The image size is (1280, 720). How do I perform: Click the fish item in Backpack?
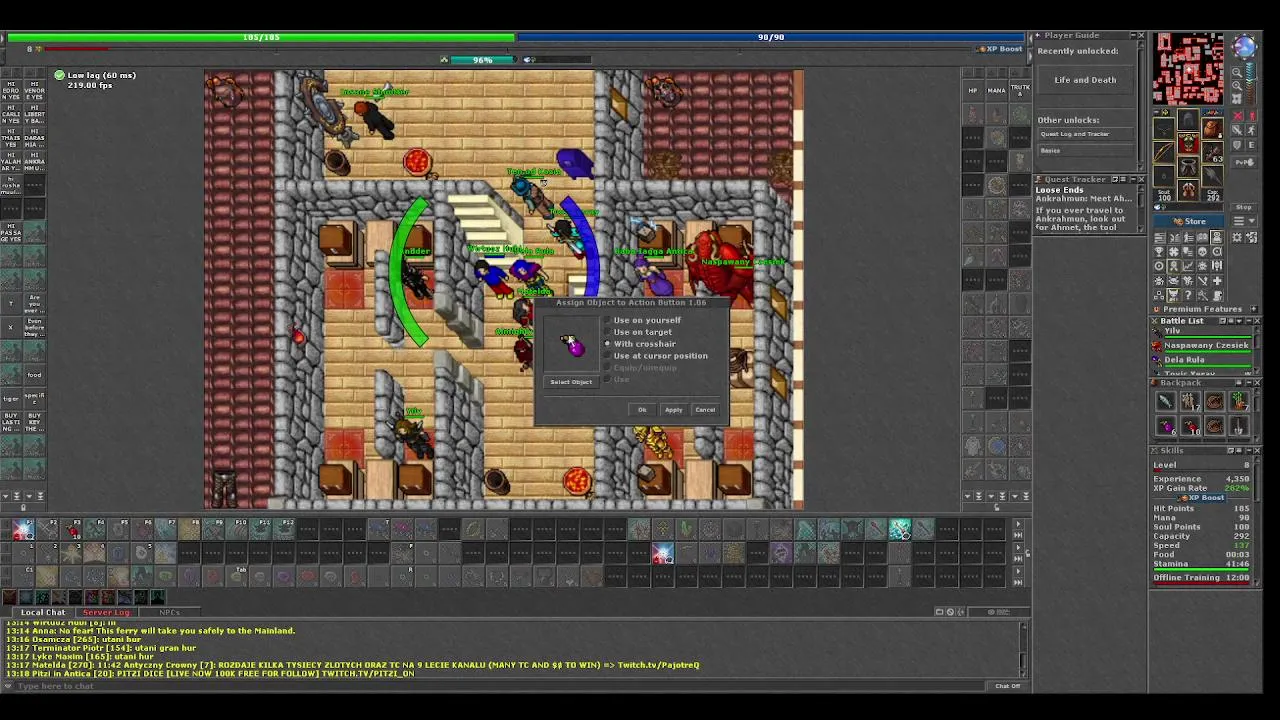pyautogui.click(x=1166, y=401)
